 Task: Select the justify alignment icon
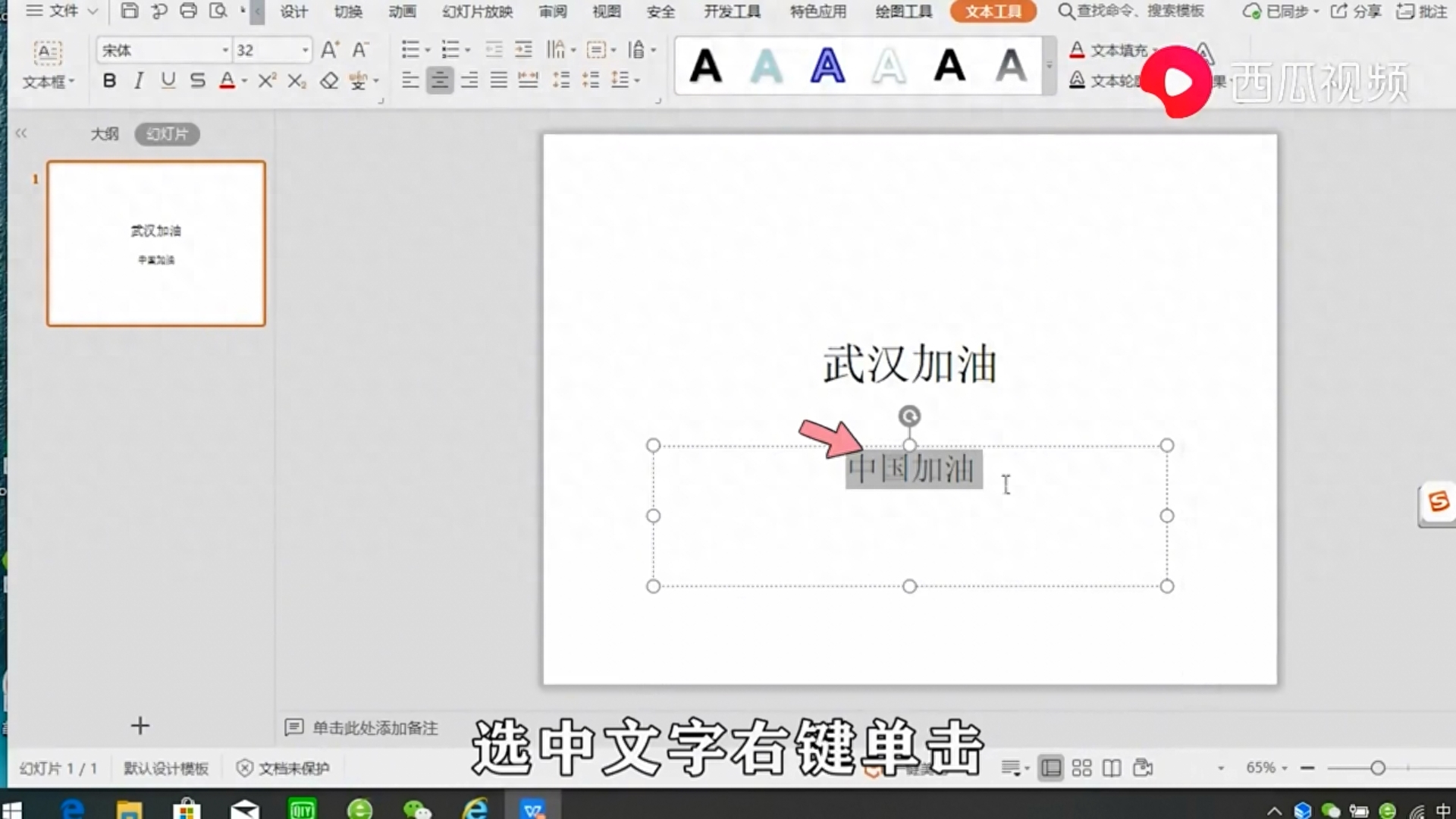pyautogui.click(x=498, y=80)
